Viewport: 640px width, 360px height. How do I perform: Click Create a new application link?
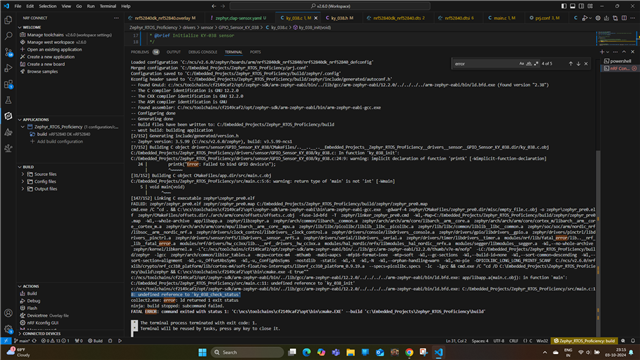[x=51, y=57]
